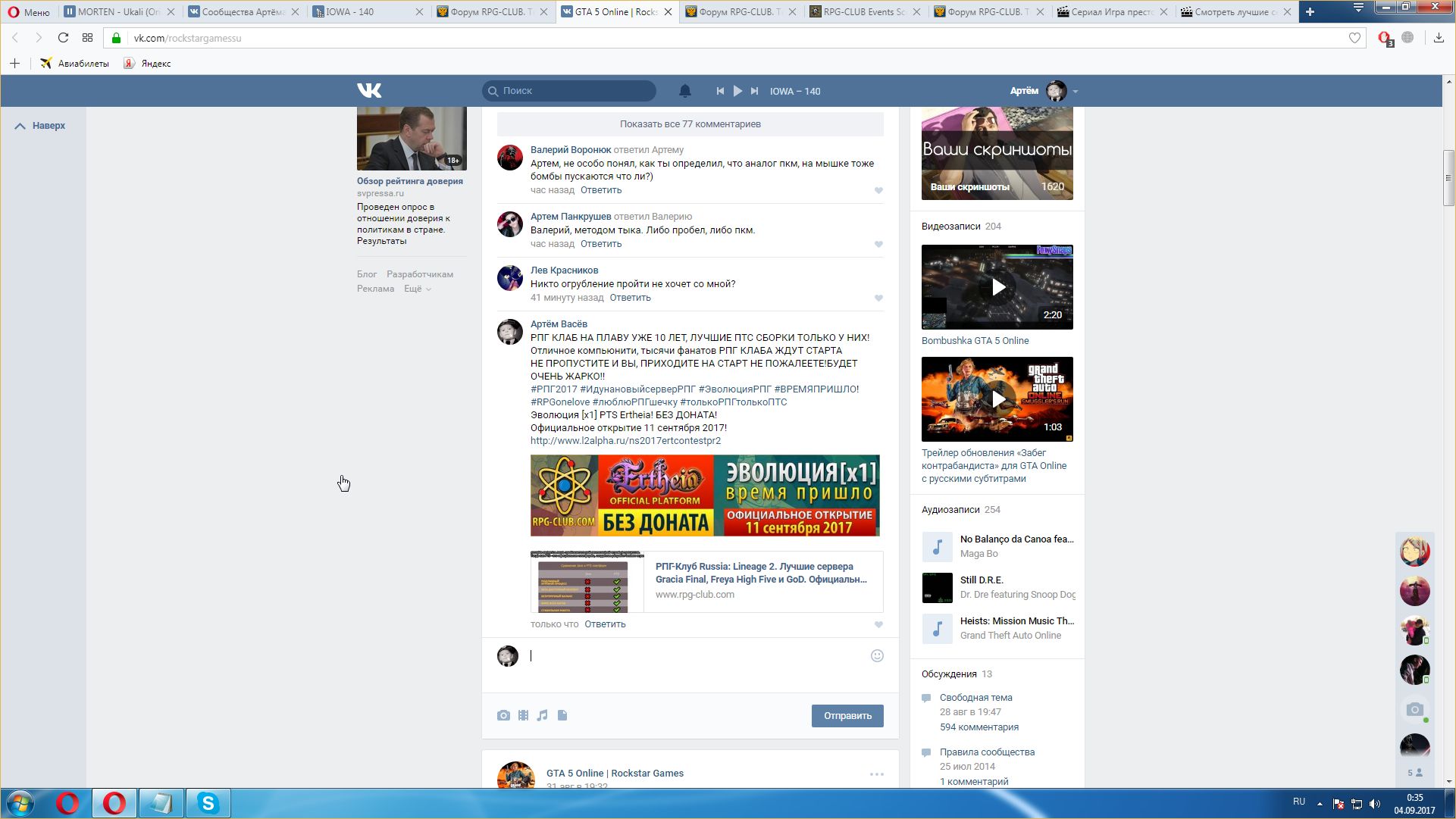Go back to top with Наверх
Screen dimensions: 1456x819
[x=41, y=126]
